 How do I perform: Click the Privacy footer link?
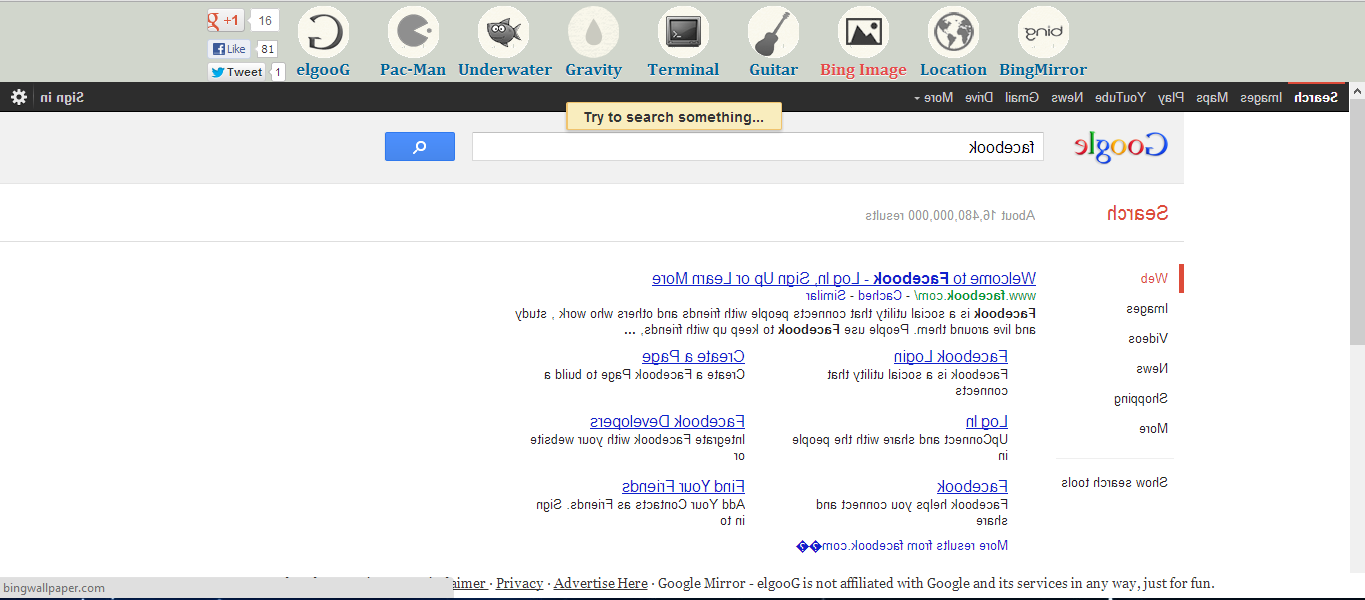[x=519, y=583]
